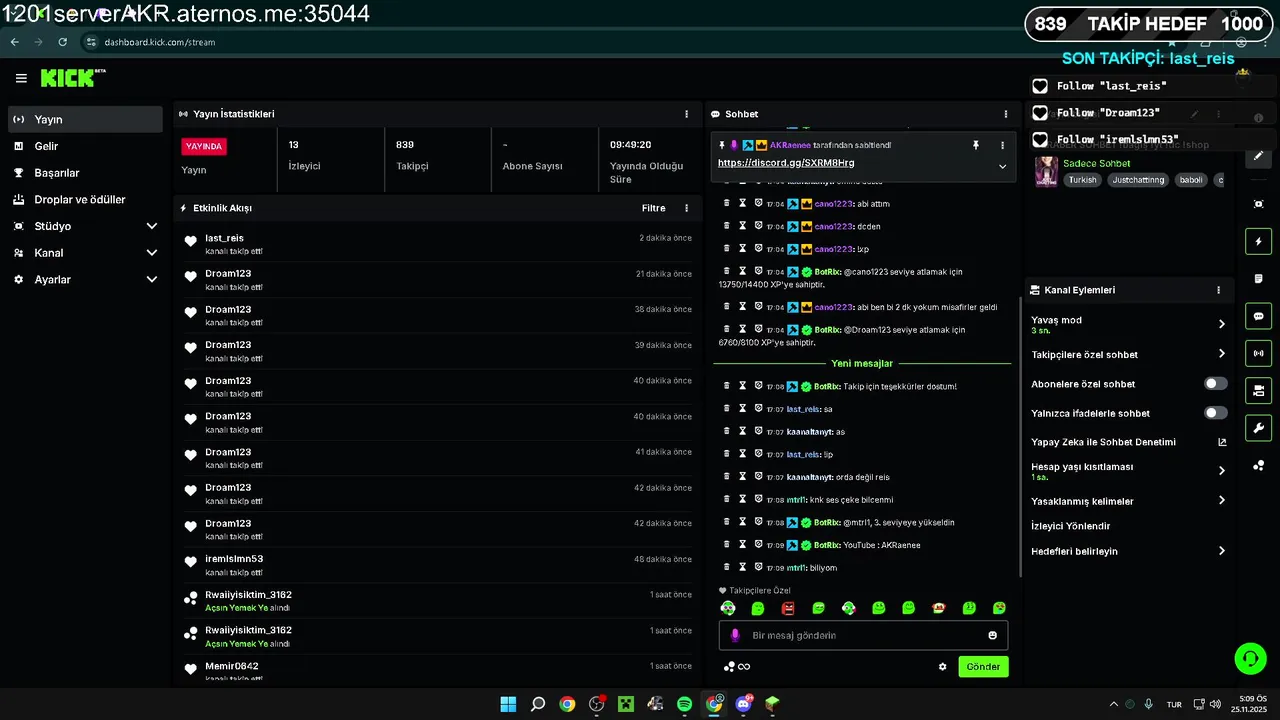Open the discord.gg/SXRM8Hrg link

[786, 163]
